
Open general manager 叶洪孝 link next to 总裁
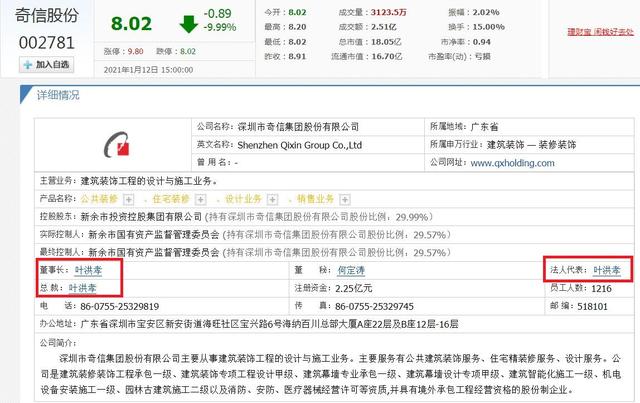(x=82, y=288)
